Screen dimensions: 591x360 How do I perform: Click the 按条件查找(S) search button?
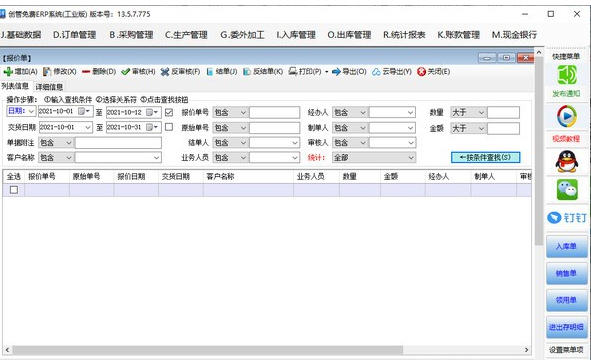(x=485, y=157)
